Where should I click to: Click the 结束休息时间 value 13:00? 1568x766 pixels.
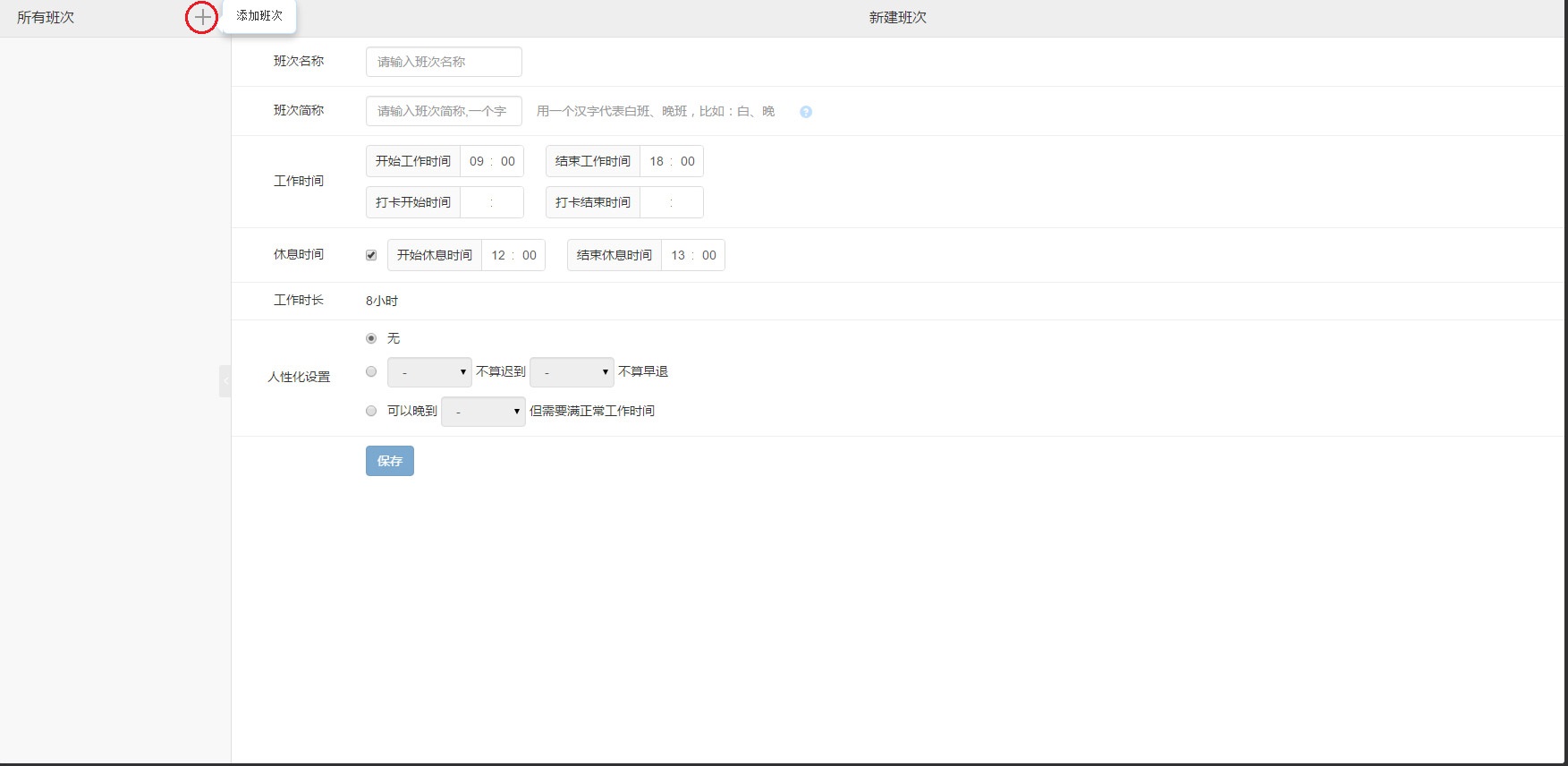(x=693, y=255)
